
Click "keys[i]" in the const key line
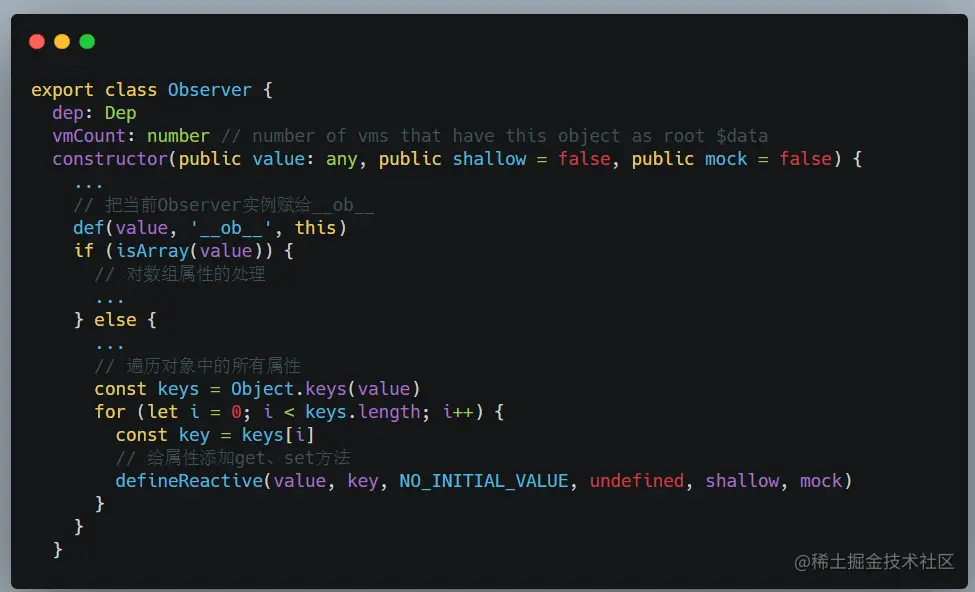pos(278,435)
